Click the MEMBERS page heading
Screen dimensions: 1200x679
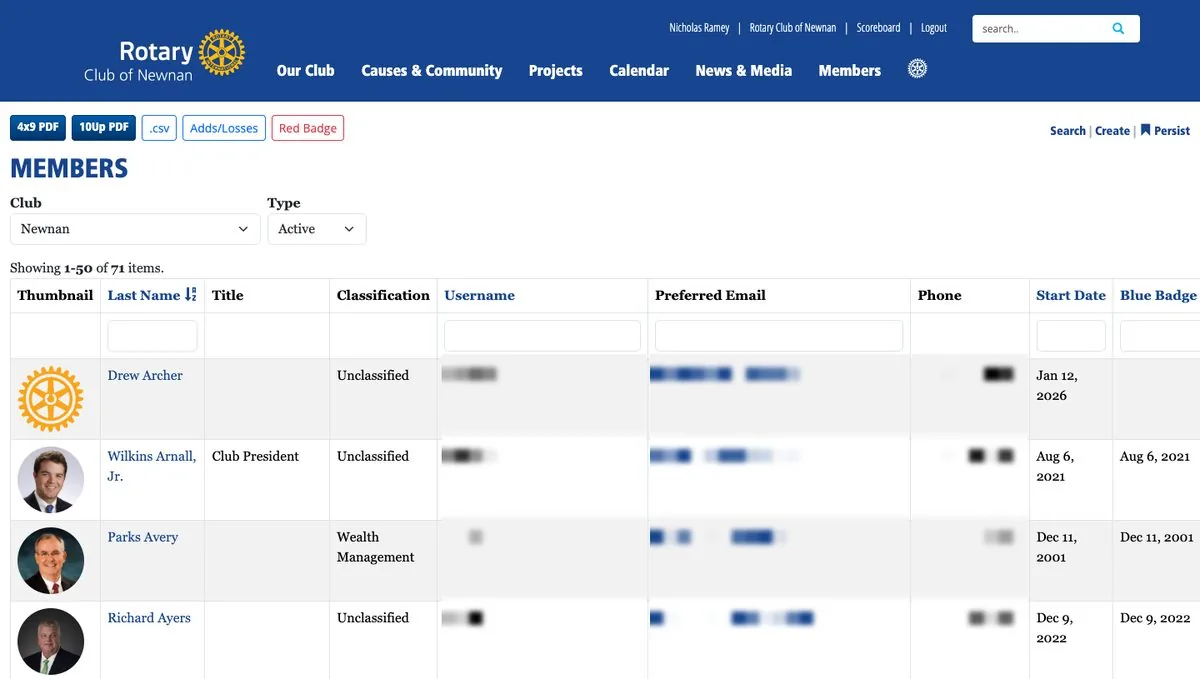69,168
